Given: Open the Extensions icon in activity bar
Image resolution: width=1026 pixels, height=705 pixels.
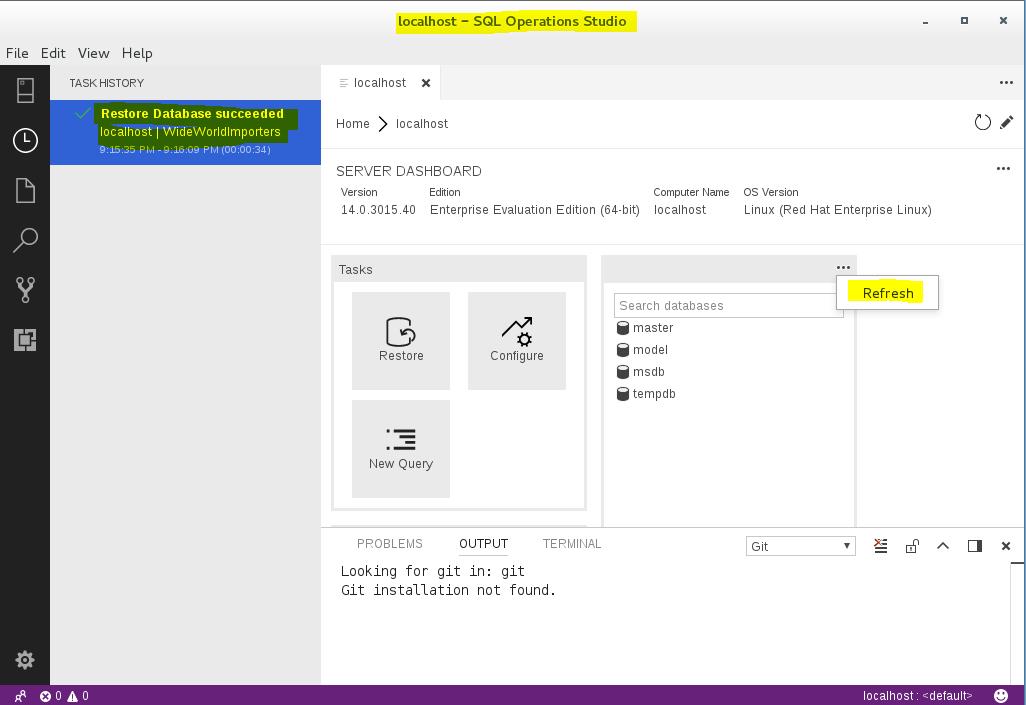Looking at the screenshot, I should pyautogui.click(x=25, y=340).
